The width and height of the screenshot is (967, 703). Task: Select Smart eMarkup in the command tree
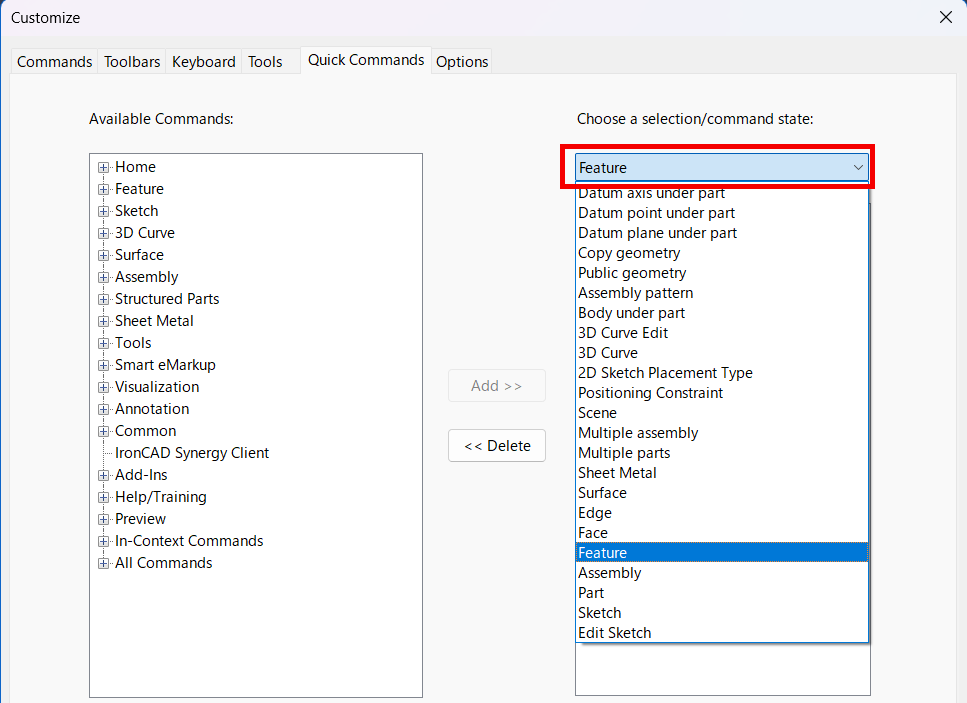point(165,364)
